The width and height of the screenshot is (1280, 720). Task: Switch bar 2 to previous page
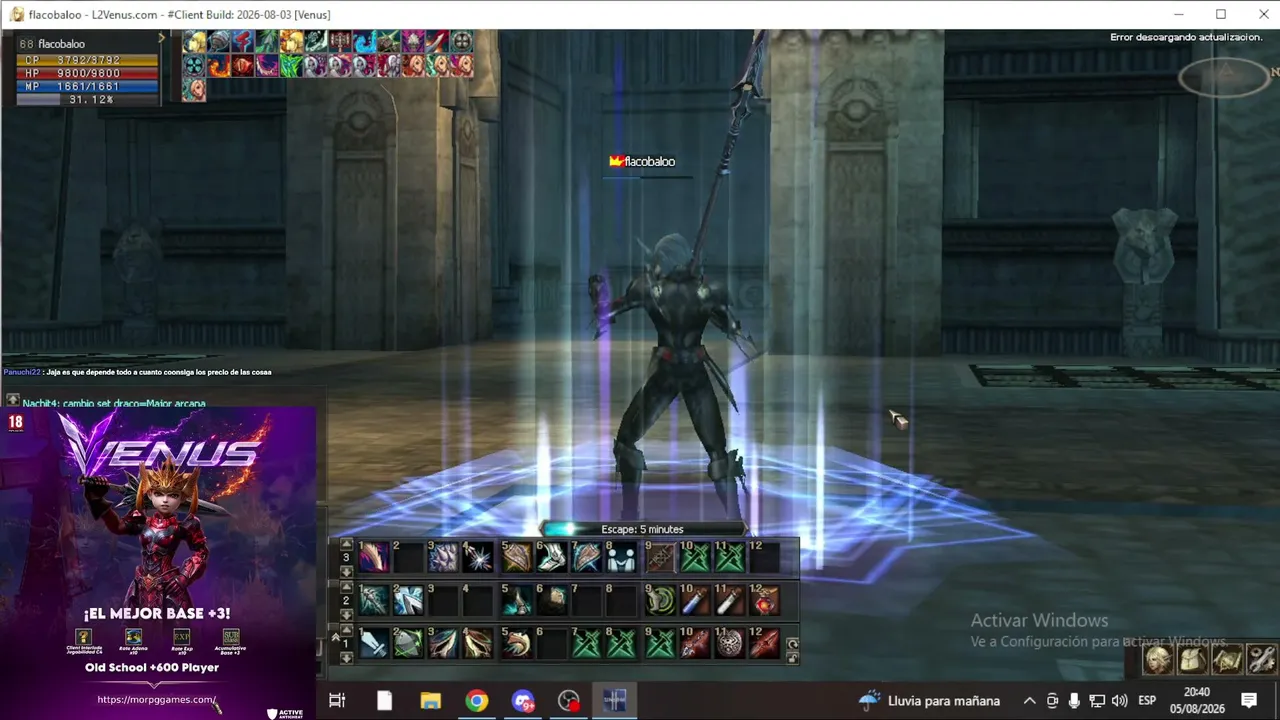[x=347, y=587]
